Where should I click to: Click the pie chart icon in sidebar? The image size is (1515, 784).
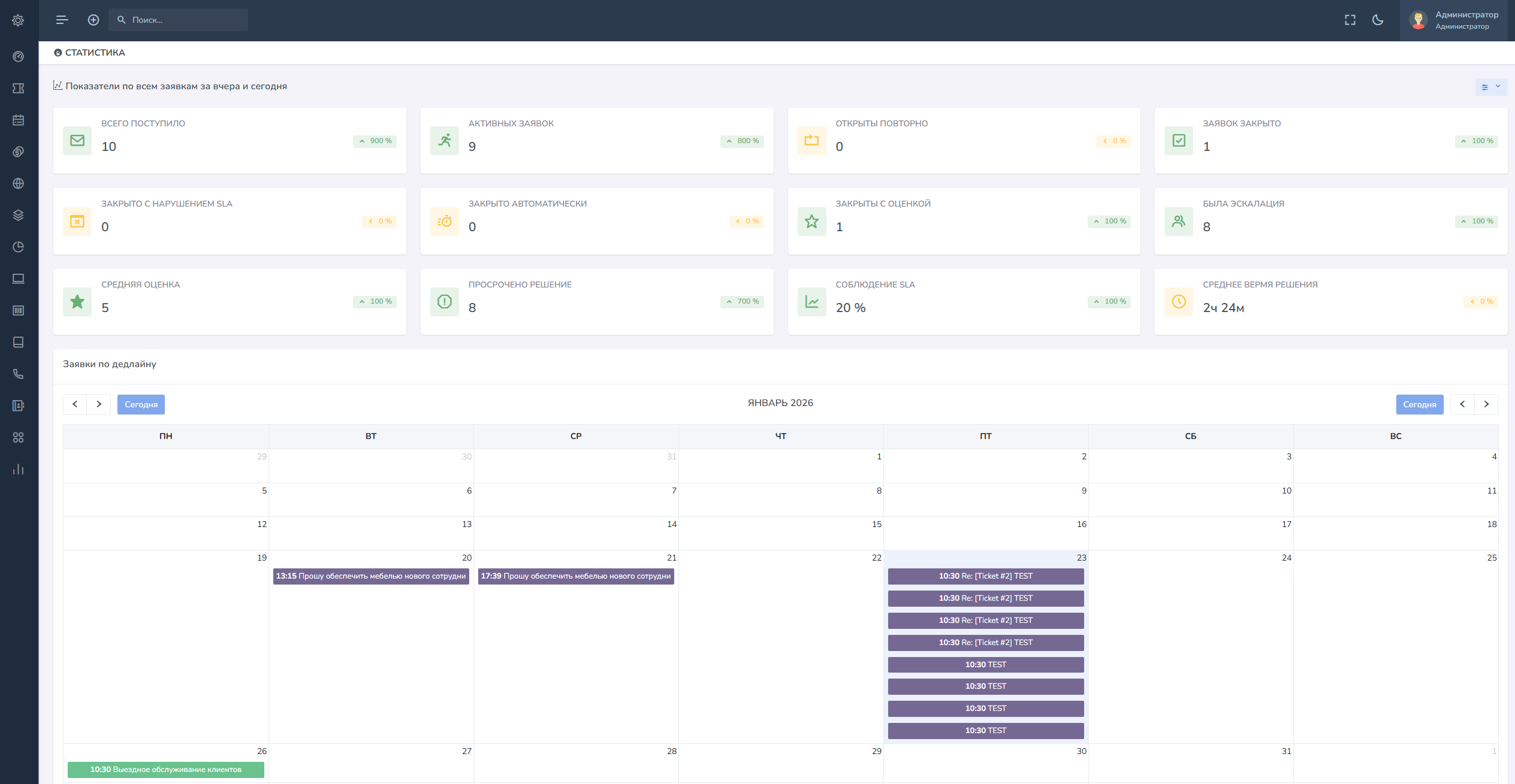point(19,247)
